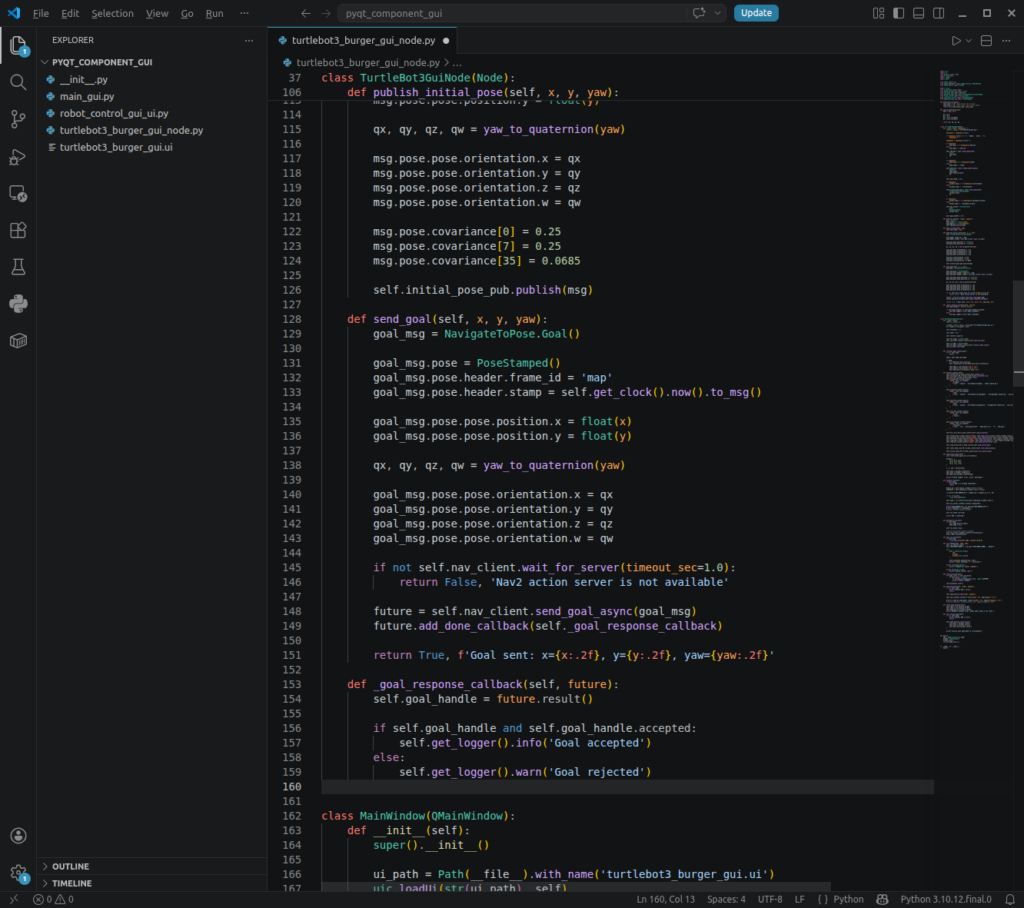
Task: Open the Copilot chat icon in title bar
Action: [699, 13]
